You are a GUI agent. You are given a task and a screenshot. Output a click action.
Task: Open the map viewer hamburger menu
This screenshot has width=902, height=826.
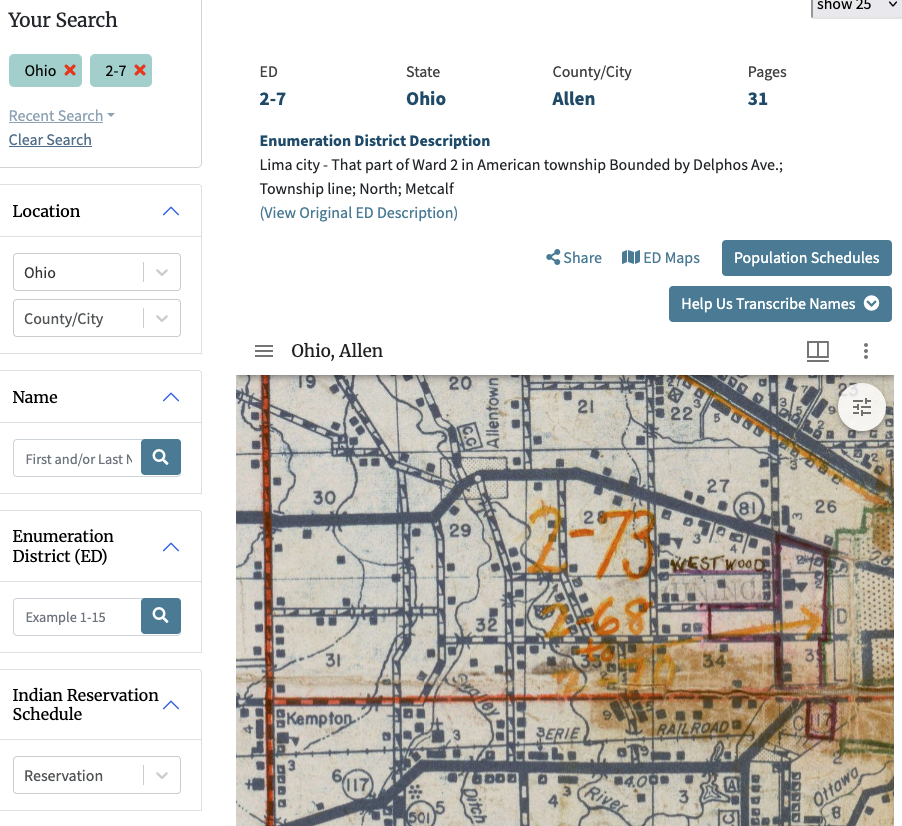(263, 351)
